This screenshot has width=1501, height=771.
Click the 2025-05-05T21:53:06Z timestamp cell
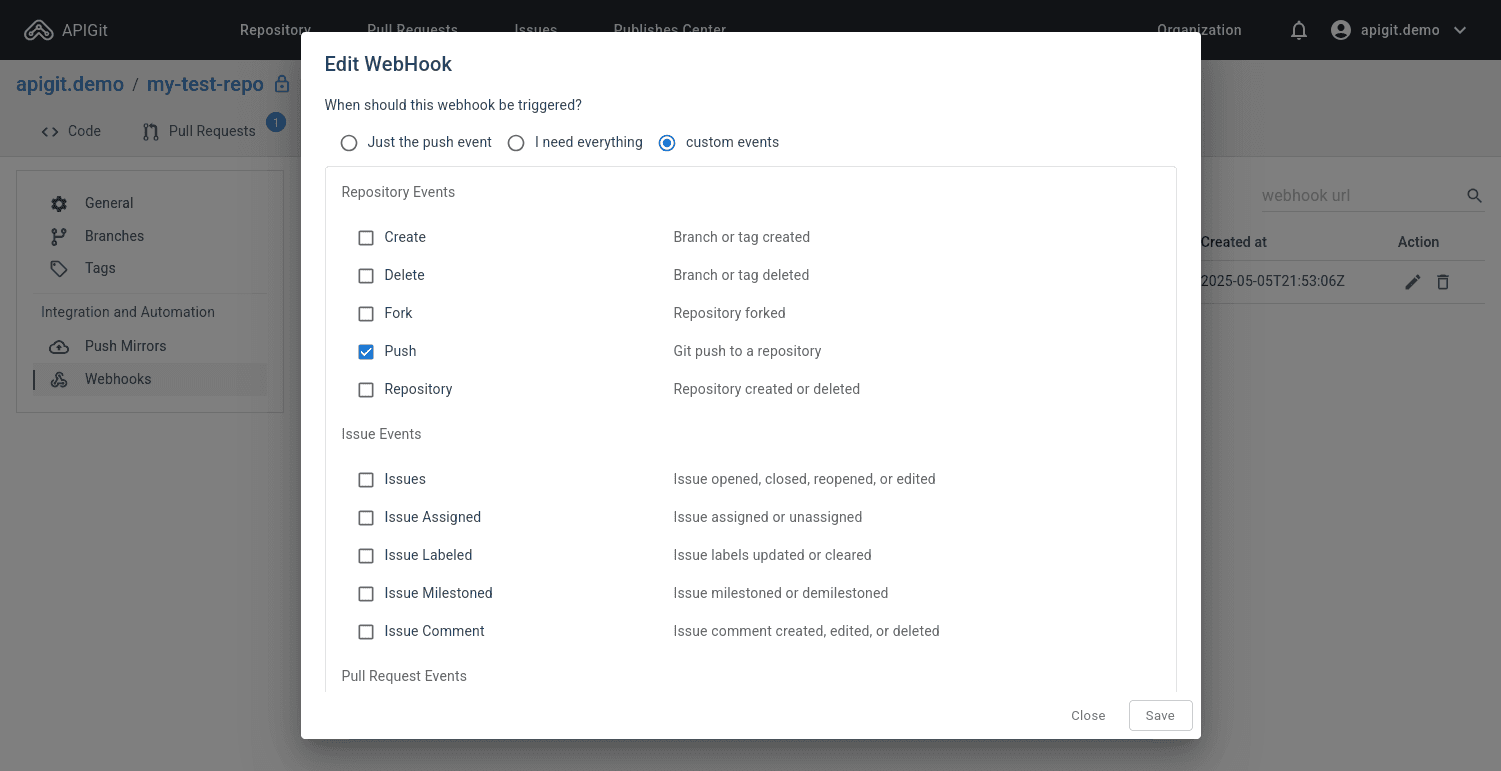pyautogui.click(x=1272, y=282)
